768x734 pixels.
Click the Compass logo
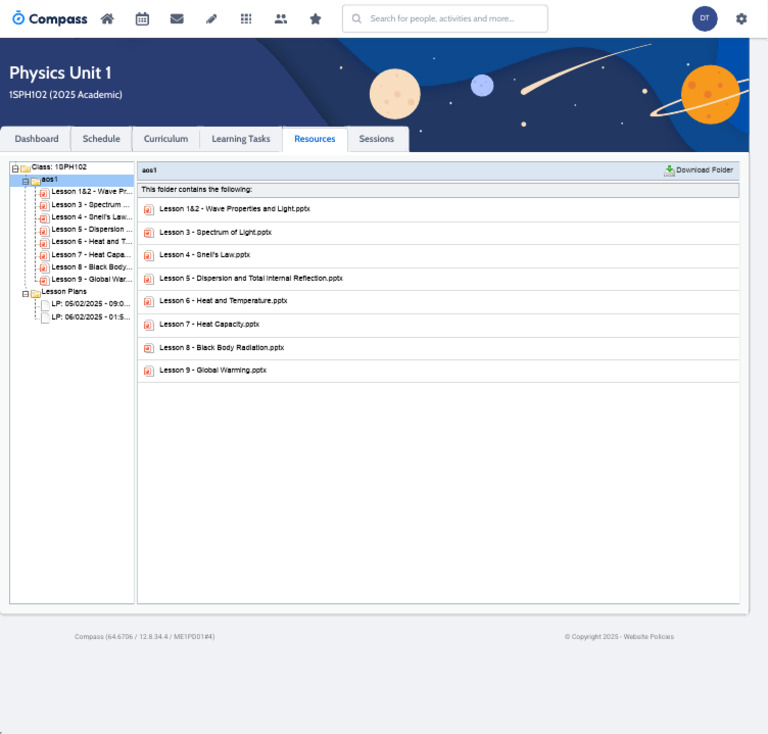[49, 19]
